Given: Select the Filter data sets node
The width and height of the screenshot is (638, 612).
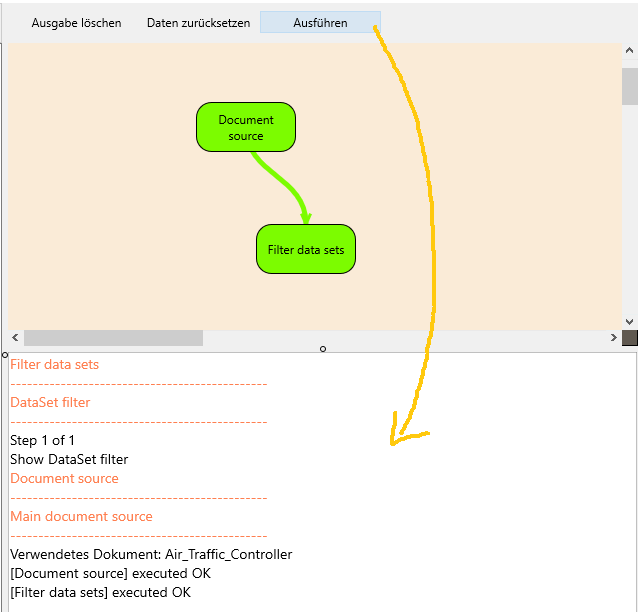Looking at the screenshot, I should 306,249.
